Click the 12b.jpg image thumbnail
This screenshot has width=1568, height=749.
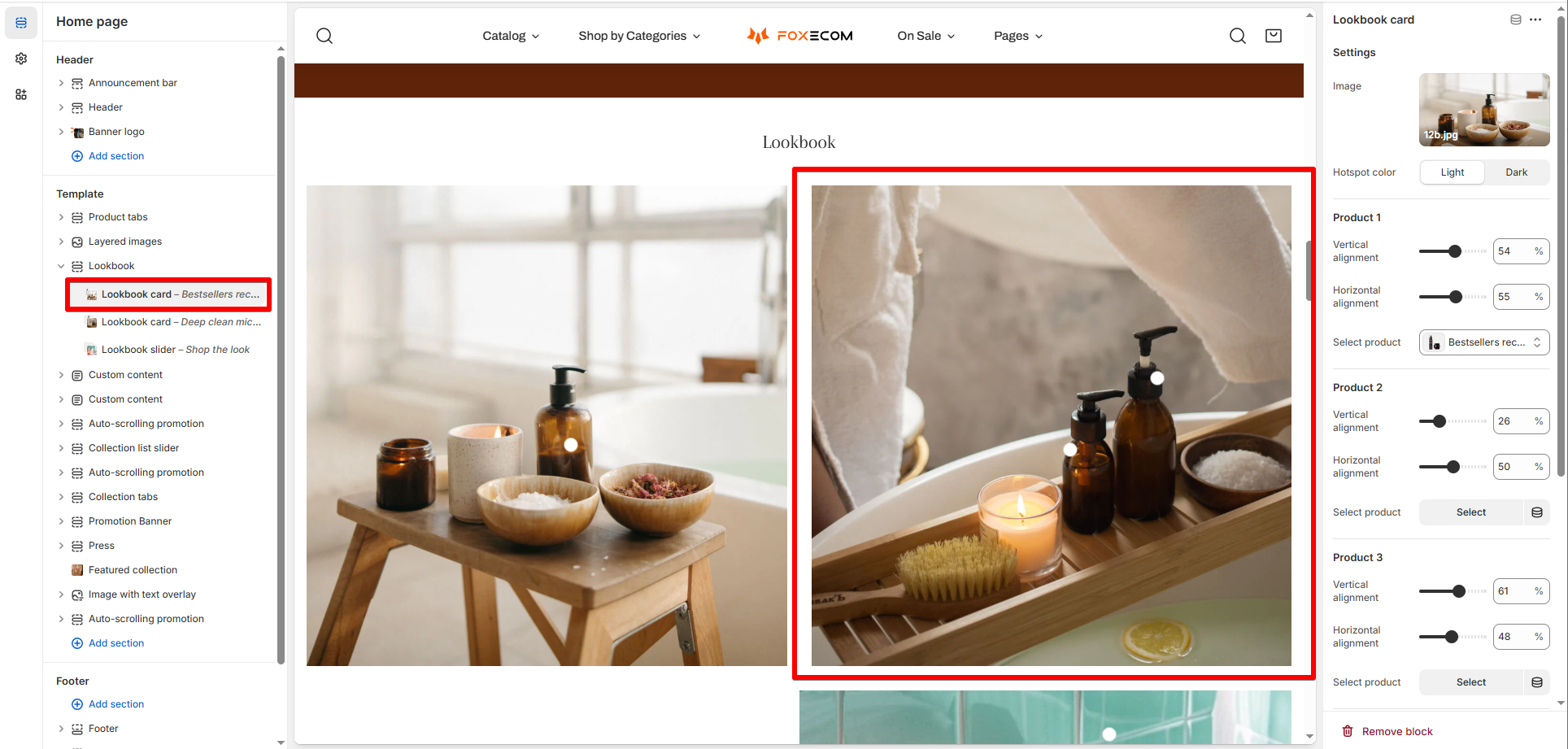(1484, 110)
